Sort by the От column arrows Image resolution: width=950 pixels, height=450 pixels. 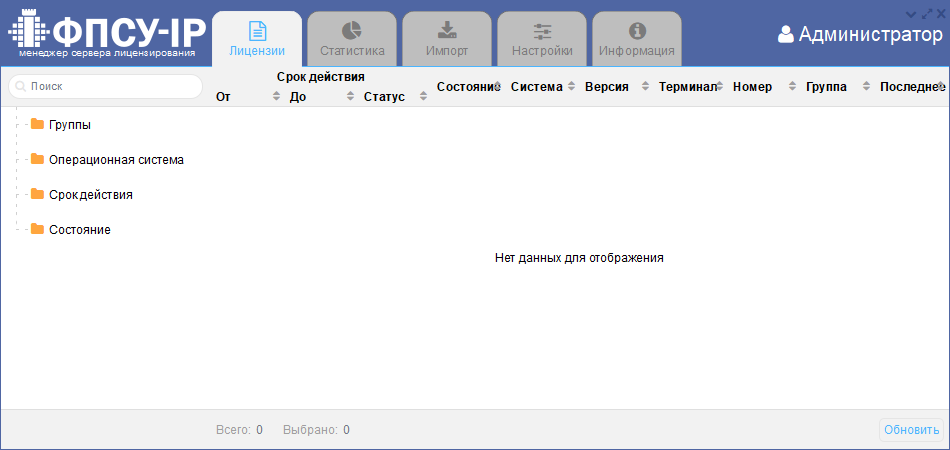[277, 97]
